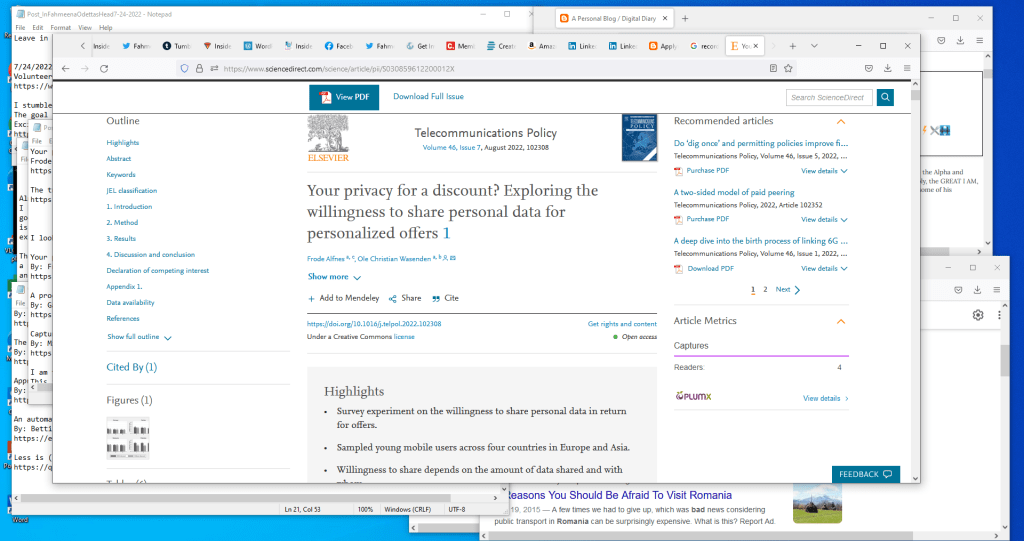
Task: Click the FEEDBACK button
Action: click(x=865, y=474)
